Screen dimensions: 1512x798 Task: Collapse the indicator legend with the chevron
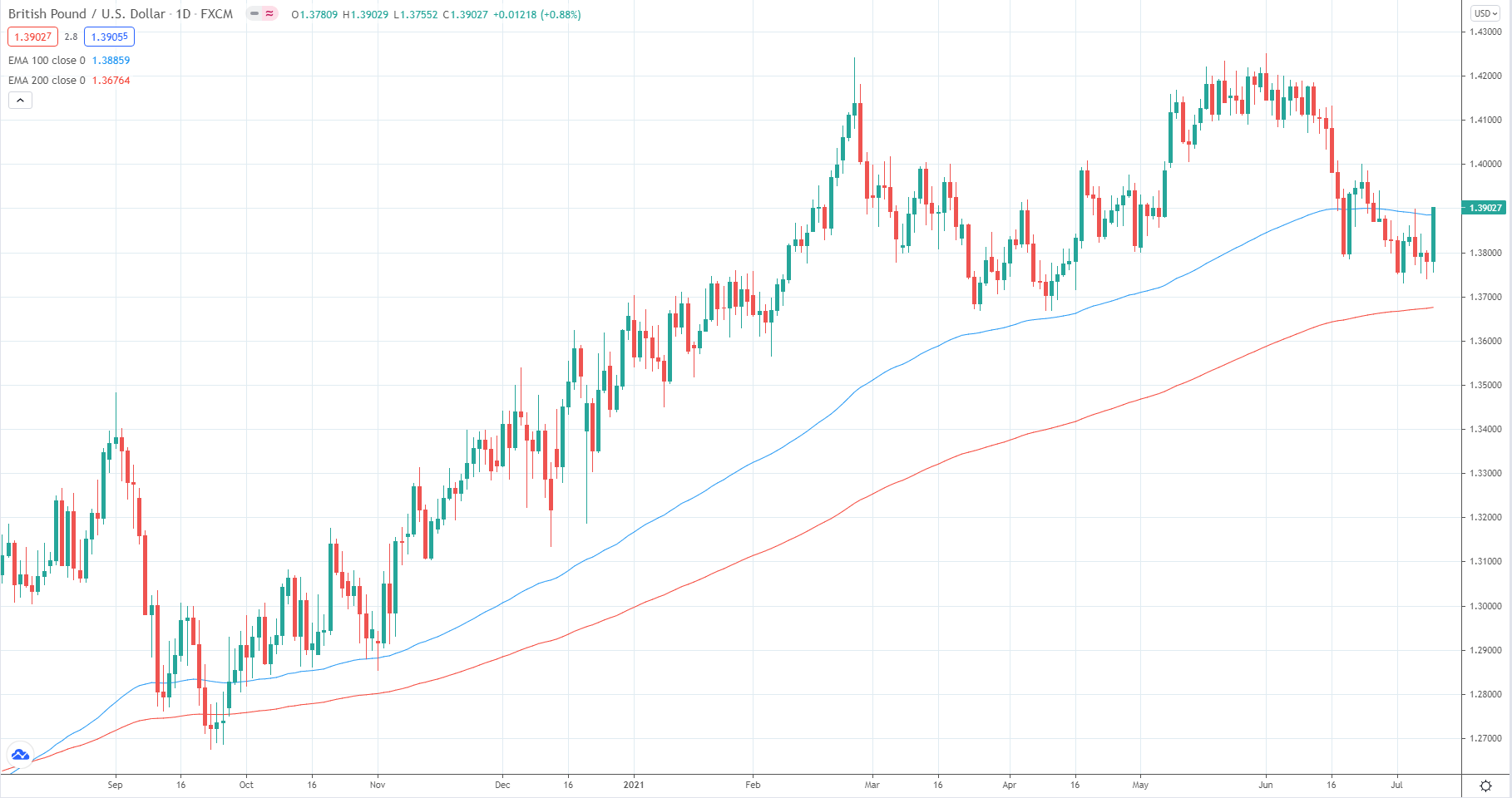[x=20, y=101]
